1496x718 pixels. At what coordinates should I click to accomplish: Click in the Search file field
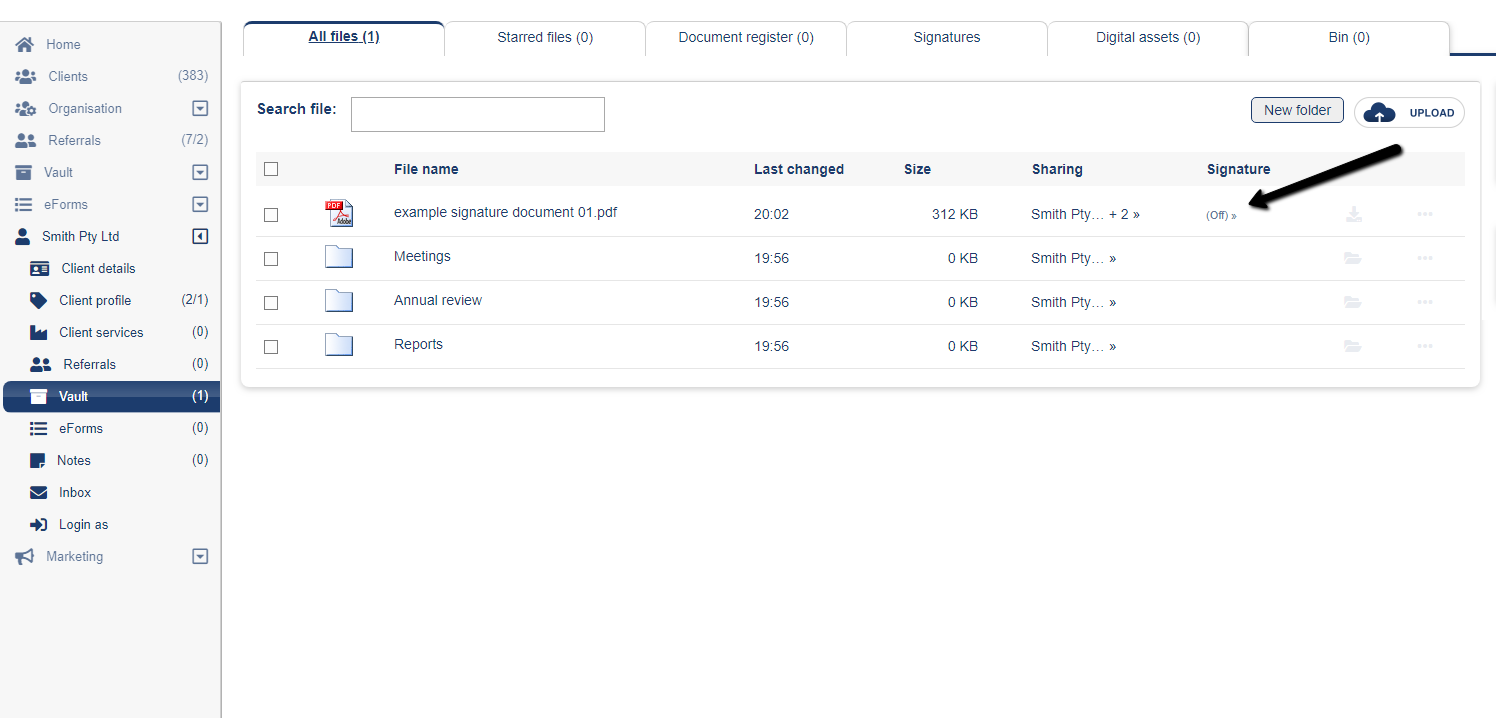click(477, 114)
